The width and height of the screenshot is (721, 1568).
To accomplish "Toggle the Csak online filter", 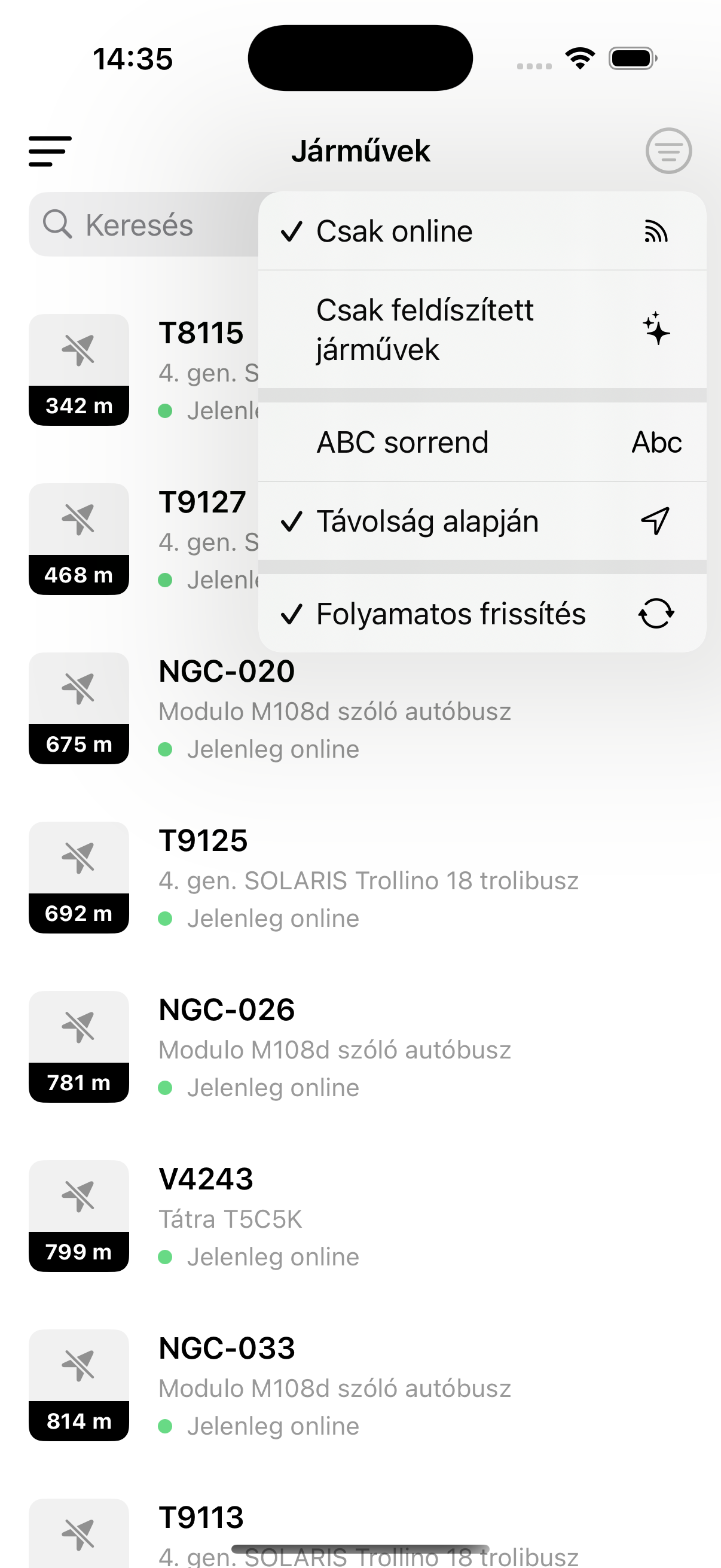I will coord(394,232).
